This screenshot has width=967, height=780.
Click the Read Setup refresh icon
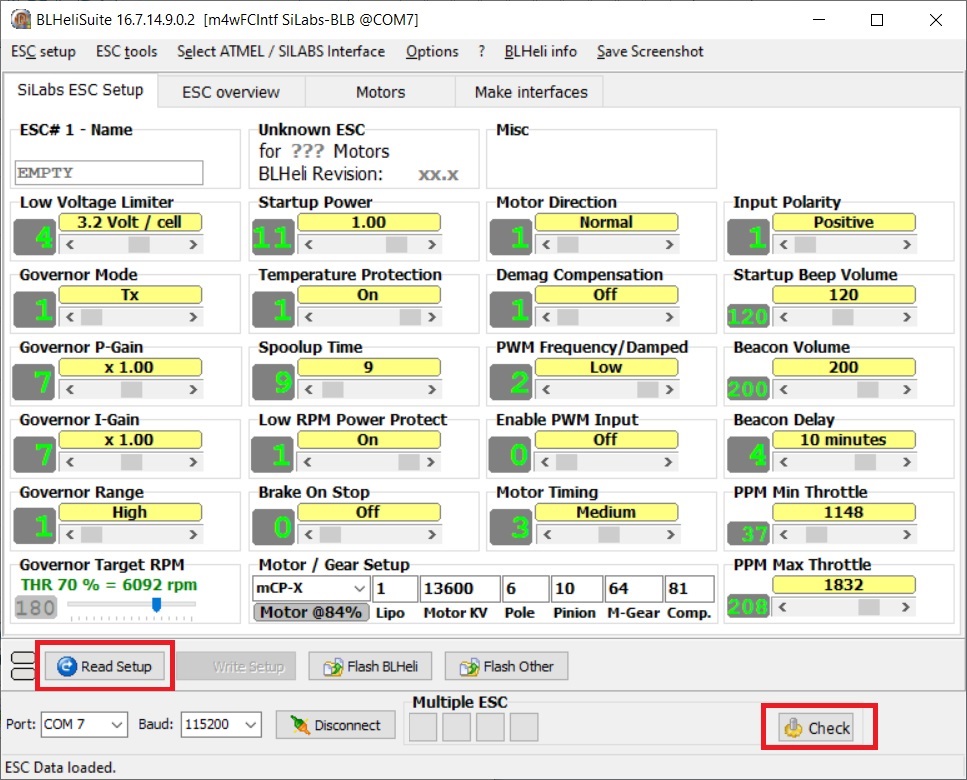(67, 666)
